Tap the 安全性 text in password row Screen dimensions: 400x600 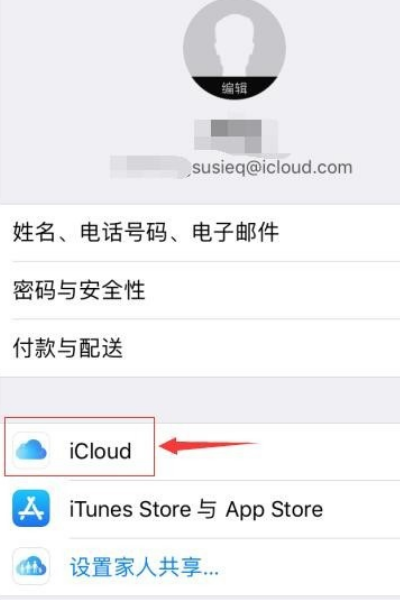112,290
